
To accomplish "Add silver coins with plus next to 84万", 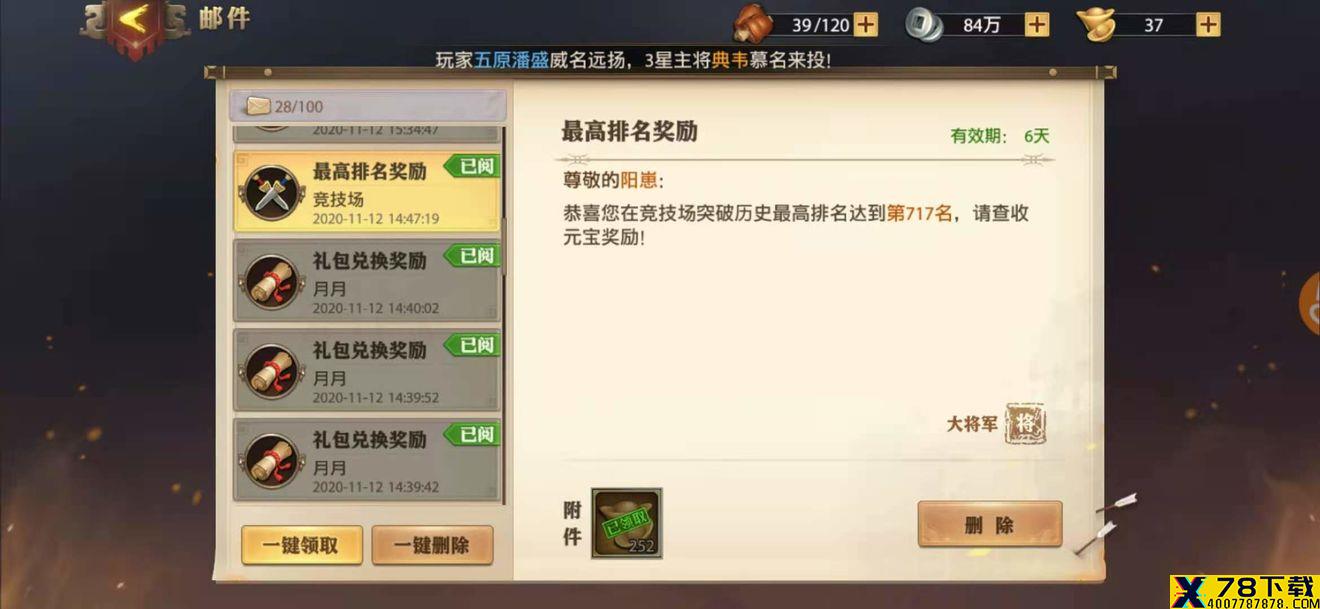I will point(1037,24).
